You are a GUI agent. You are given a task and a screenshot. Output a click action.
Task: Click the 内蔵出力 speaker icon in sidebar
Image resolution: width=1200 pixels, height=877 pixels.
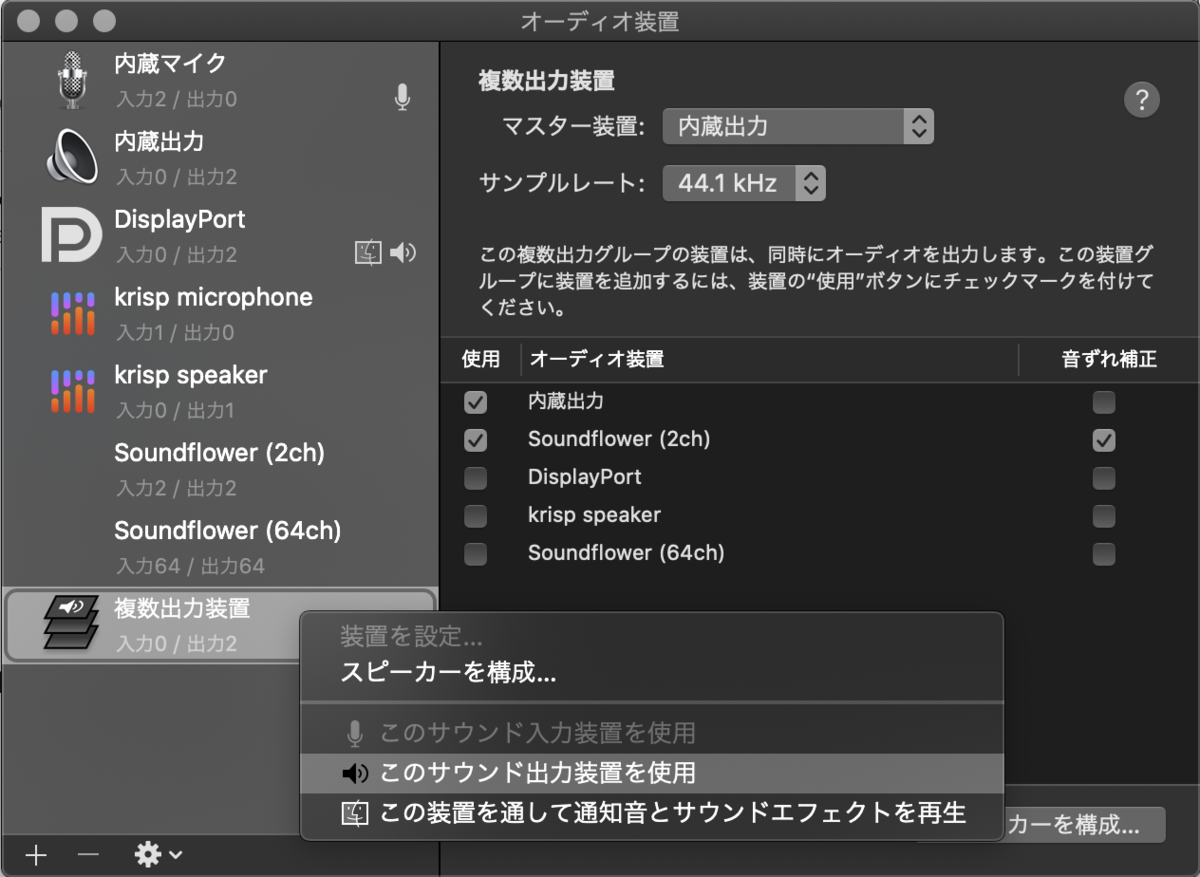(72, 157)
